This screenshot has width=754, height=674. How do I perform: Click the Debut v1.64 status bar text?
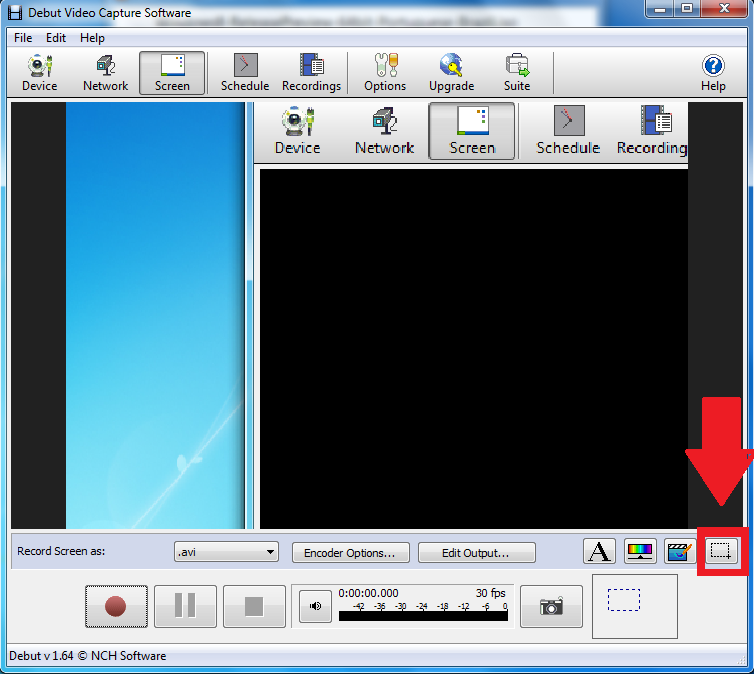[x=88, y=656]
